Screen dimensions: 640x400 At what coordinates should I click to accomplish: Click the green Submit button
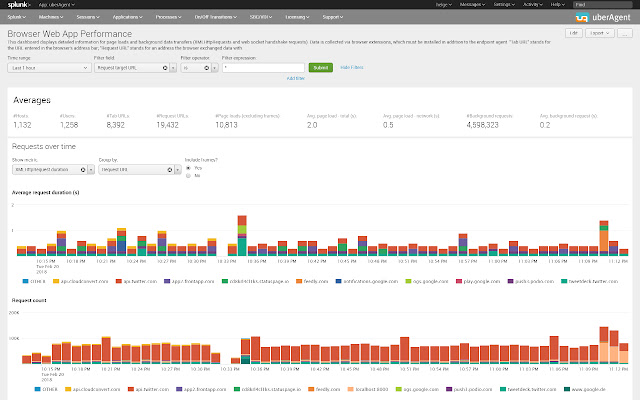click(321, 68)
